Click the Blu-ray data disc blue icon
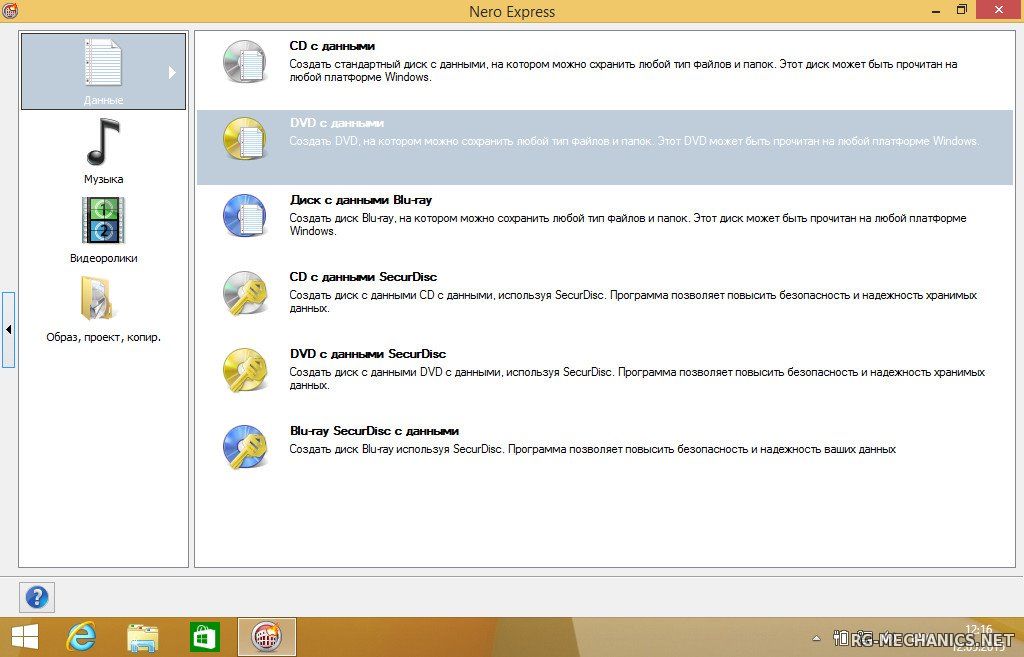1024x657 pixels. pyautogui.click(x=245, y=216)
